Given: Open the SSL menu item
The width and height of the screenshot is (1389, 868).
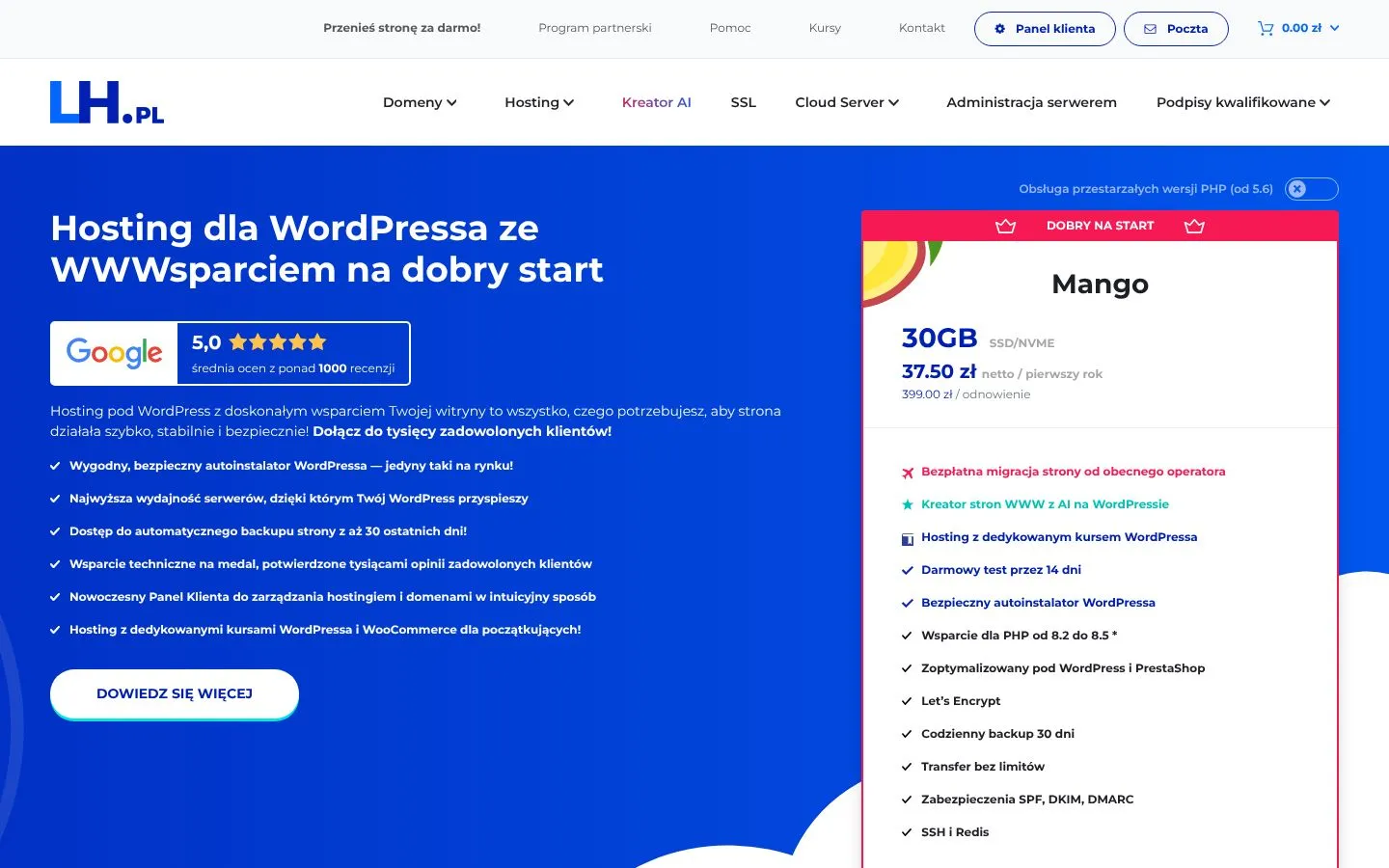Looking at the screenshot, I should (x=743, y=102).
